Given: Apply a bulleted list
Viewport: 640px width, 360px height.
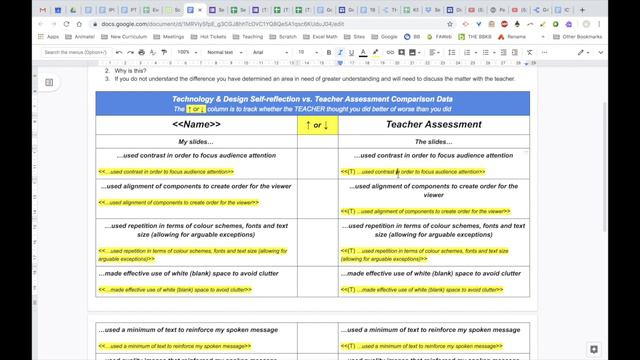Looking at the screenshot, I should click(x=485, y=52).
